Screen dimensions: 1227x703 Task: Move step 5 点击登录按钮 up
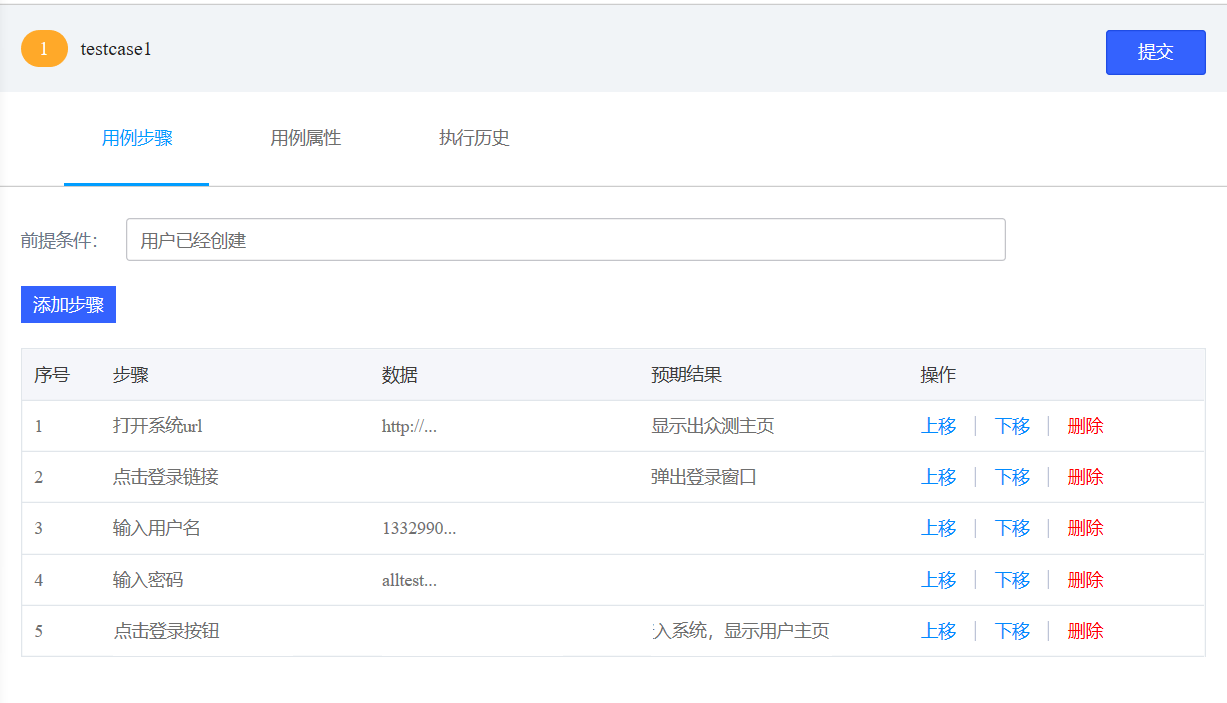pos(938,631)
